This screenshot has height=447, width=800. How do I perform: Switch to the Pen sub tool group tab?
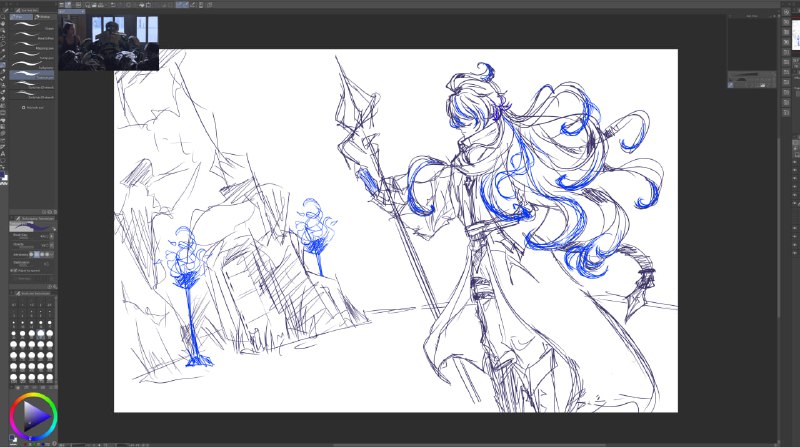[21, 17]
